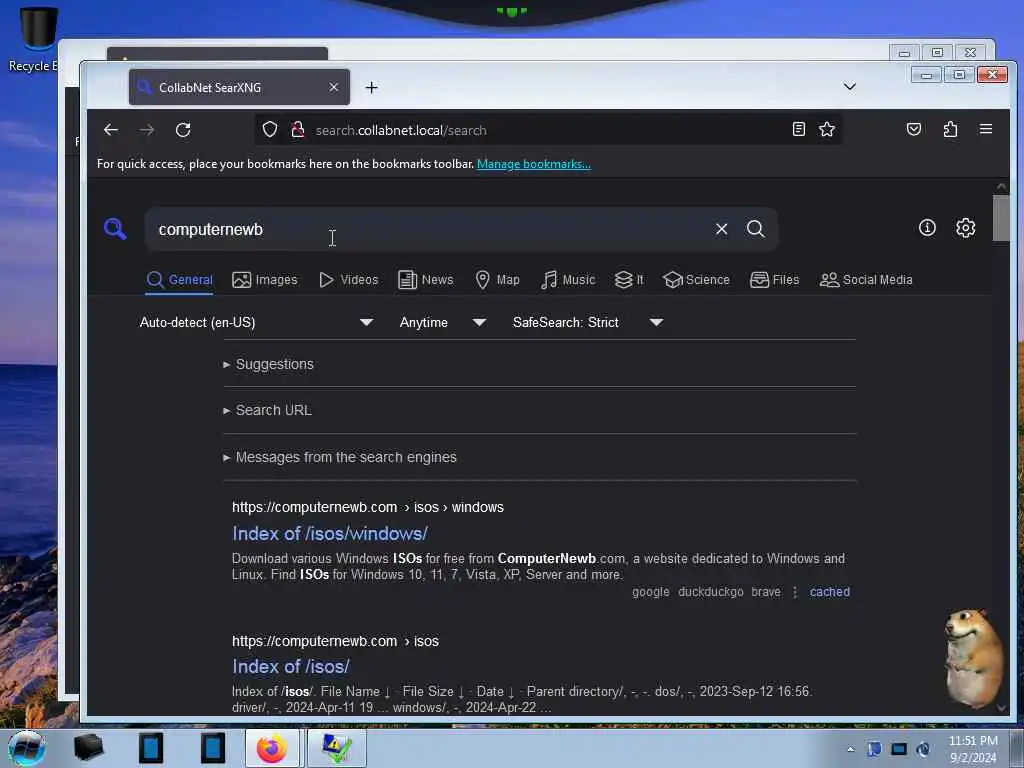Switch to the Music category tab

(568, 280)
